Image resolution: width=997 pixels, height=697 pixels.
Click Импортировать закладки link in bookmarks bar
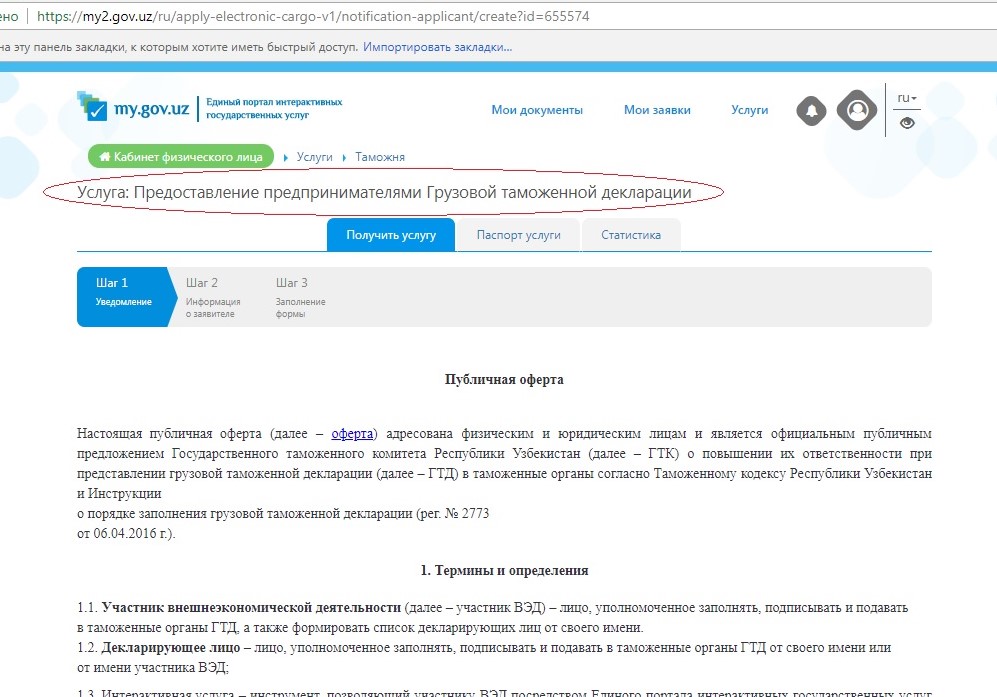[x=437, y=47]
